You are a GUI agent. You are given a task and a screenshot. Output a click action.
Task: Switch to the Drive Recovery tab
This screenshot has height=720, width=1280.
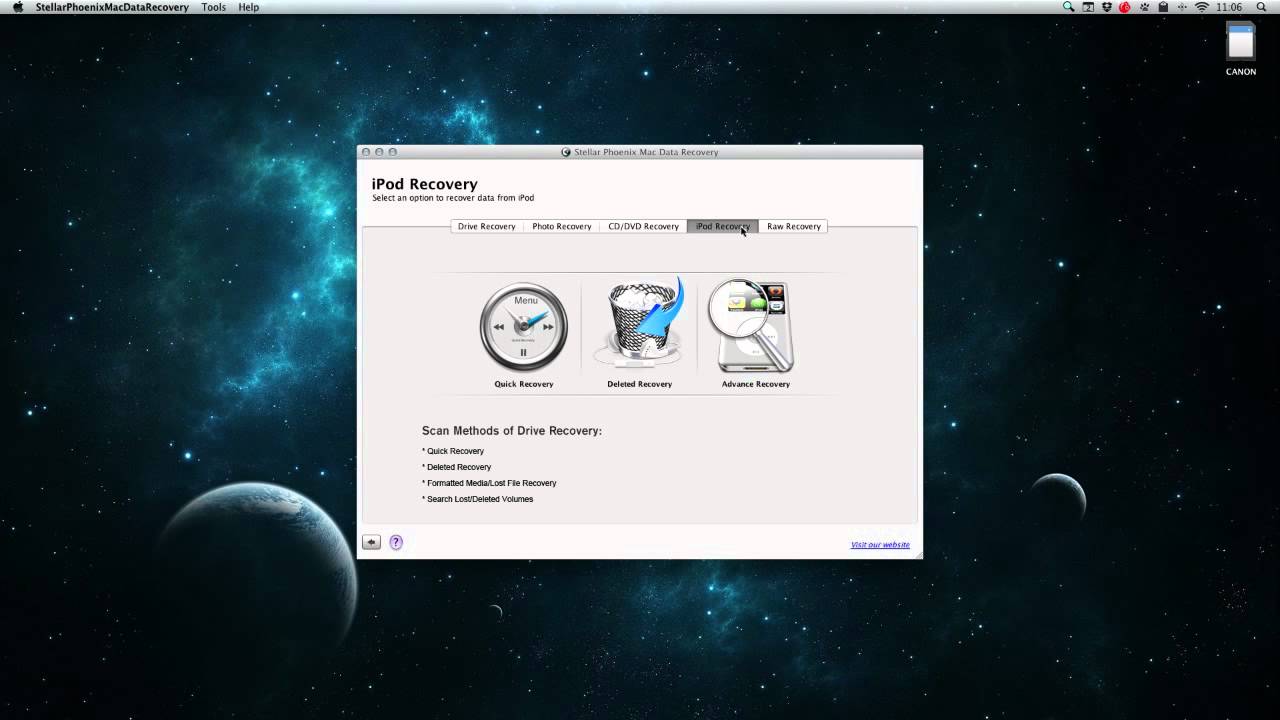click(487, 226)
